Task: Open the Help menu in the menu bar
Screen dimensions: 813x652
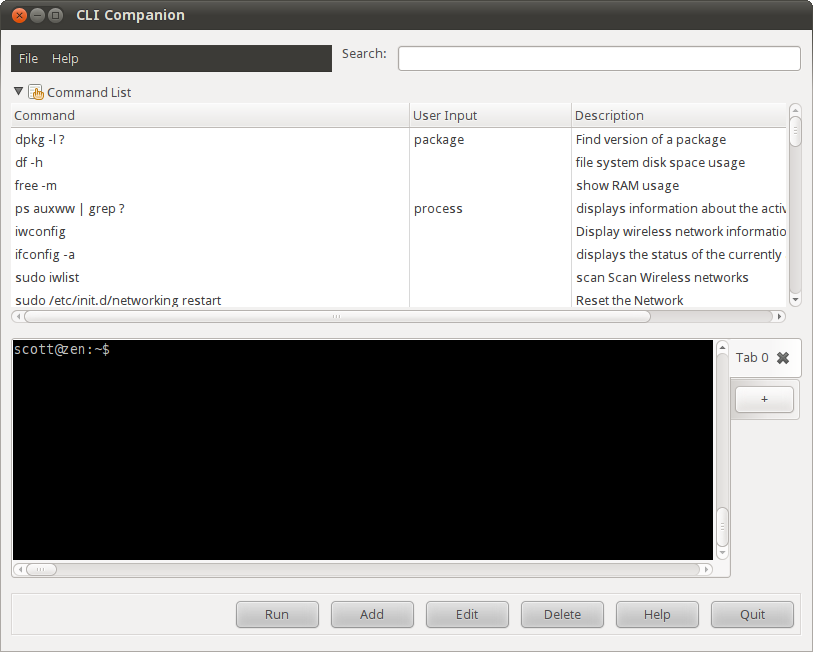Action: point(65,58)
